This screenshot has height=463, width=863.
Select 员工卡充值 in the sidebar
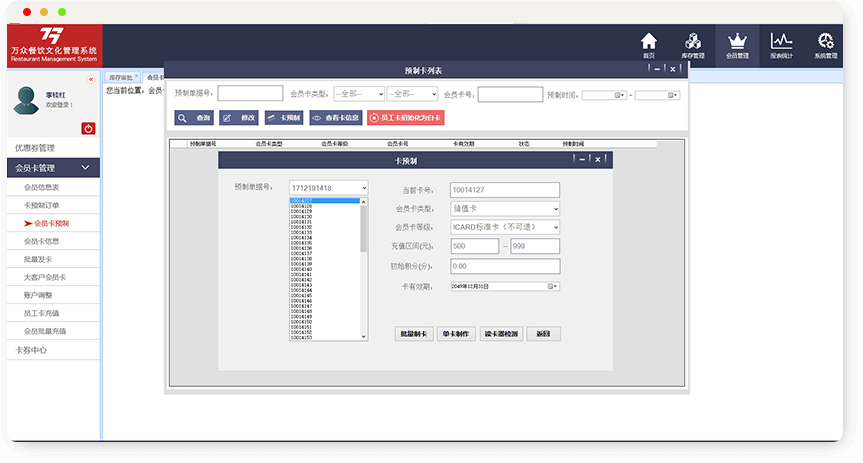tap(42, 313)
